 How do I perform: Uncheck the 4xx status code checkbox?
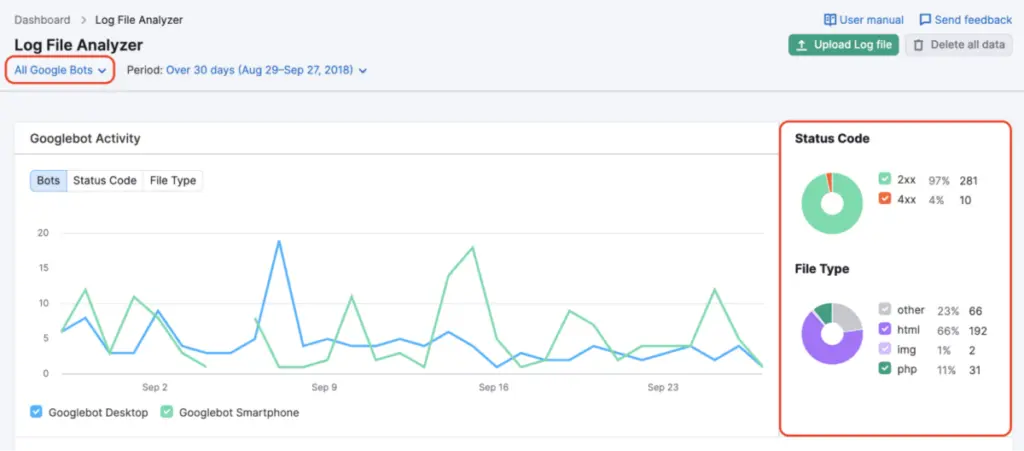[x=884, y=199]
